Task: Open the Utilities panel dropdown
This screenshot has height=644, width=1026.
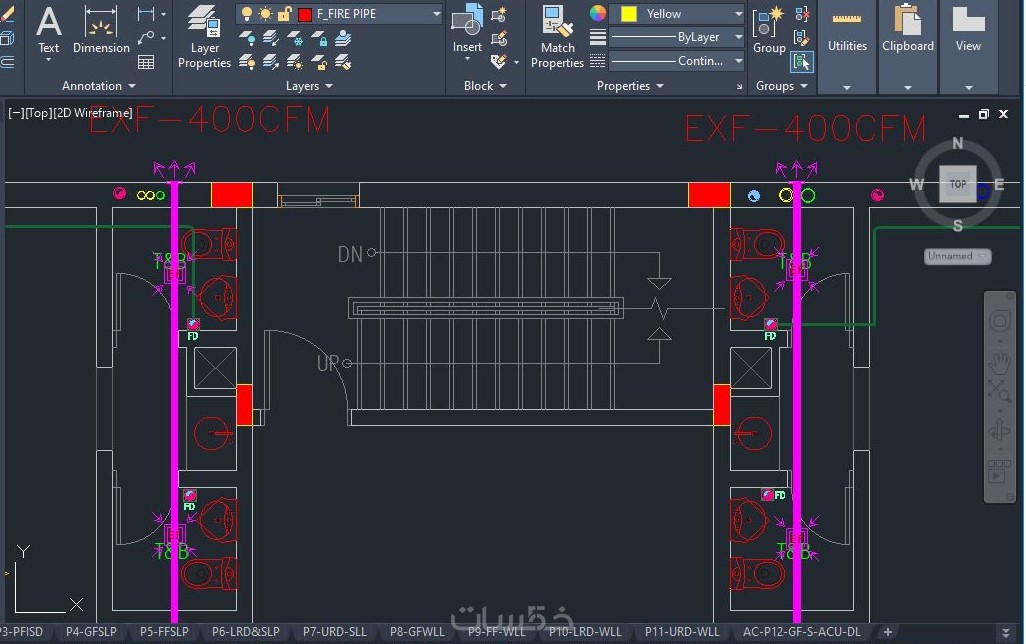Action: tap(847, 88)
